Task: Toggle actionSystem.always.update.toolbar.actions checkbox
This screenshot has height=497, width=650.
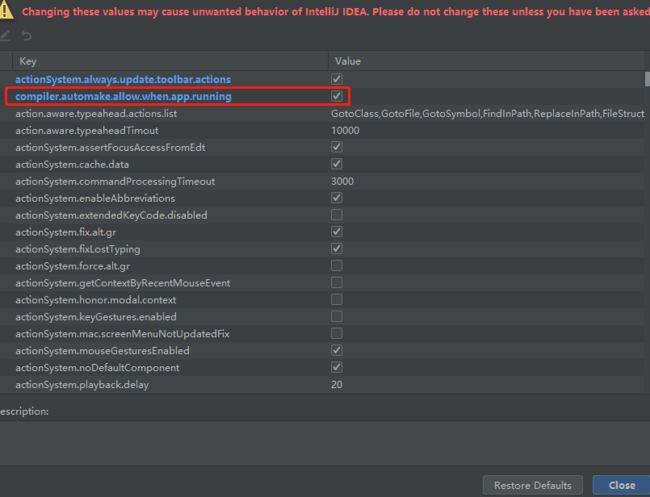Action: point(337,79)
